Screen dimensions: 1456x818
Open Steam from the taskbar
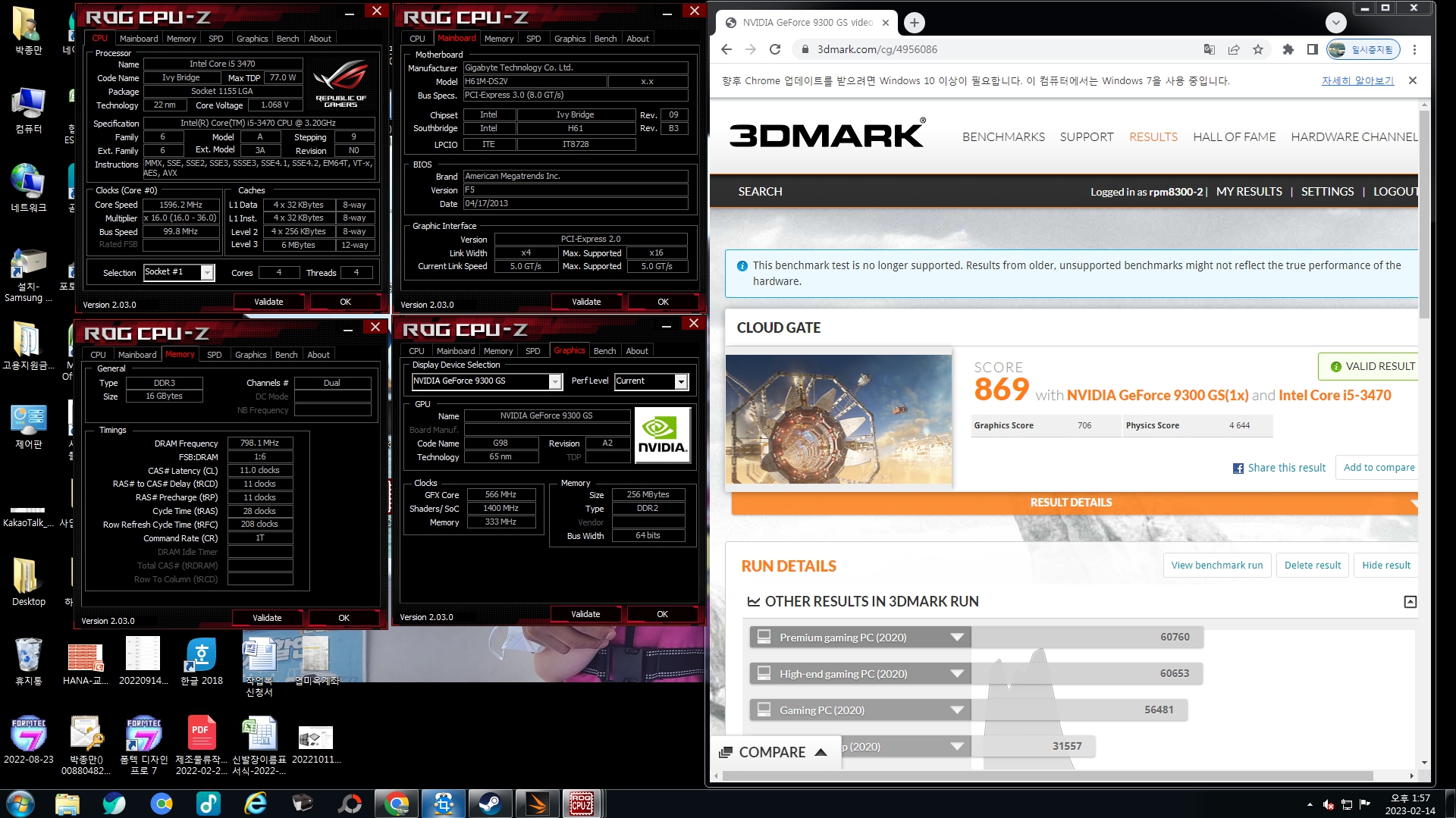[x=490, y=803]
